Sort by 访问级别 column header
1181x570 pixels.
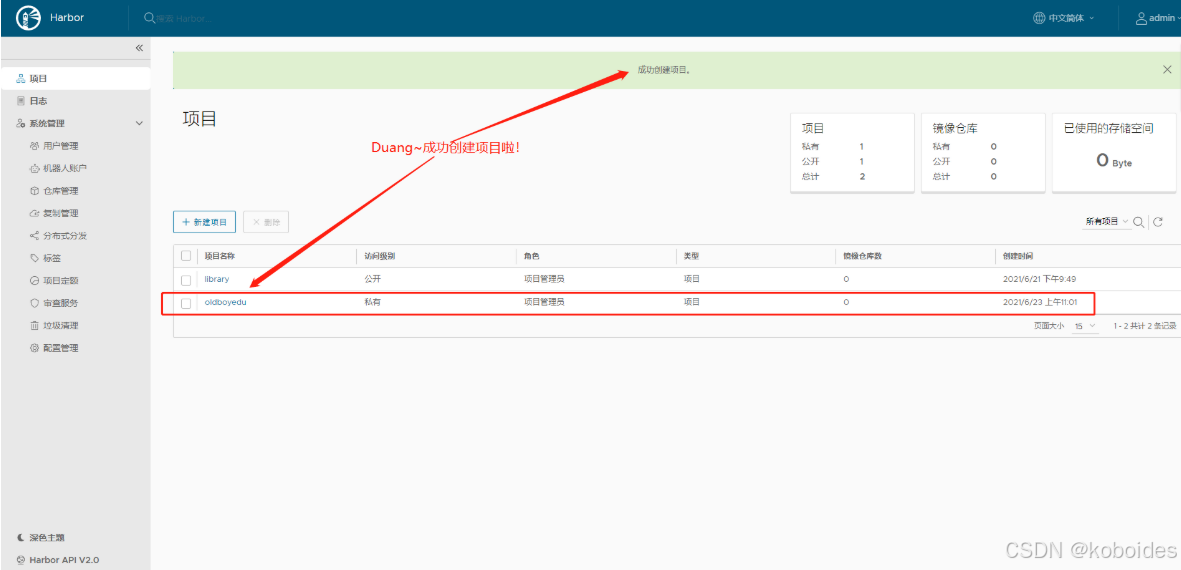tap(380, 256)
